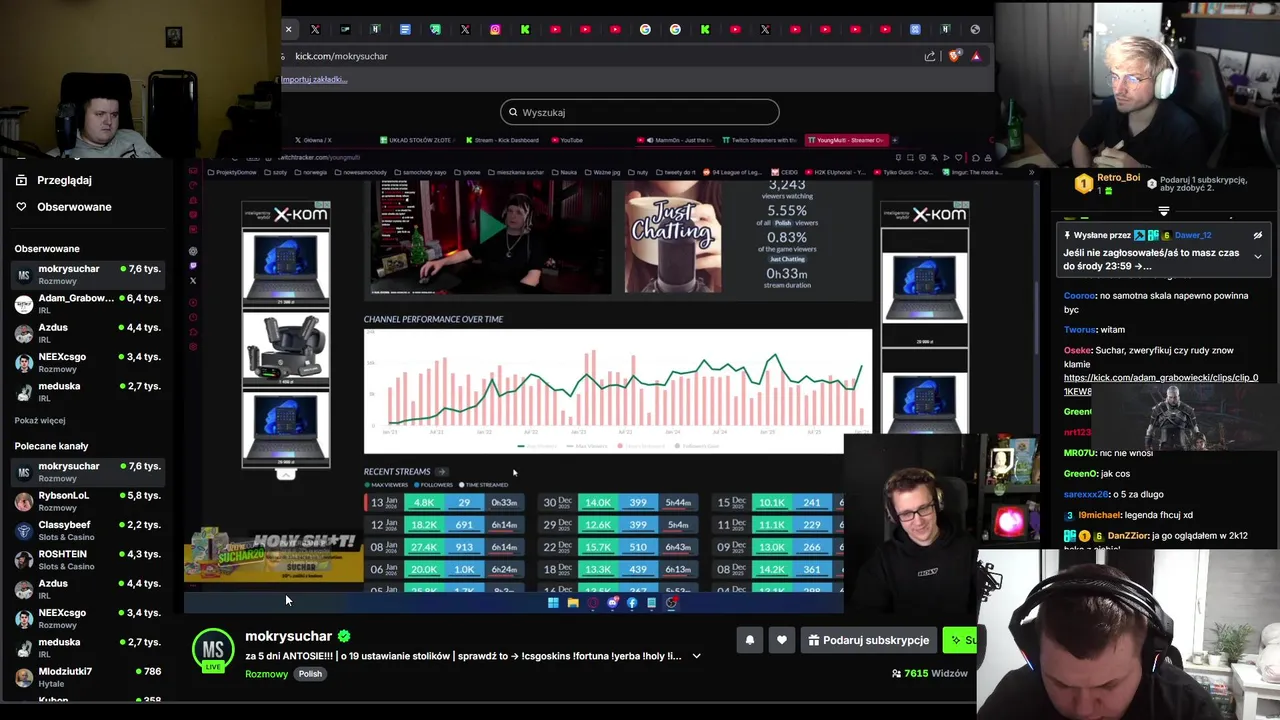
Task: Switch to YoungMulti - Streamer tab in stream
Action: pyautogui.click(x=846, y=140)
